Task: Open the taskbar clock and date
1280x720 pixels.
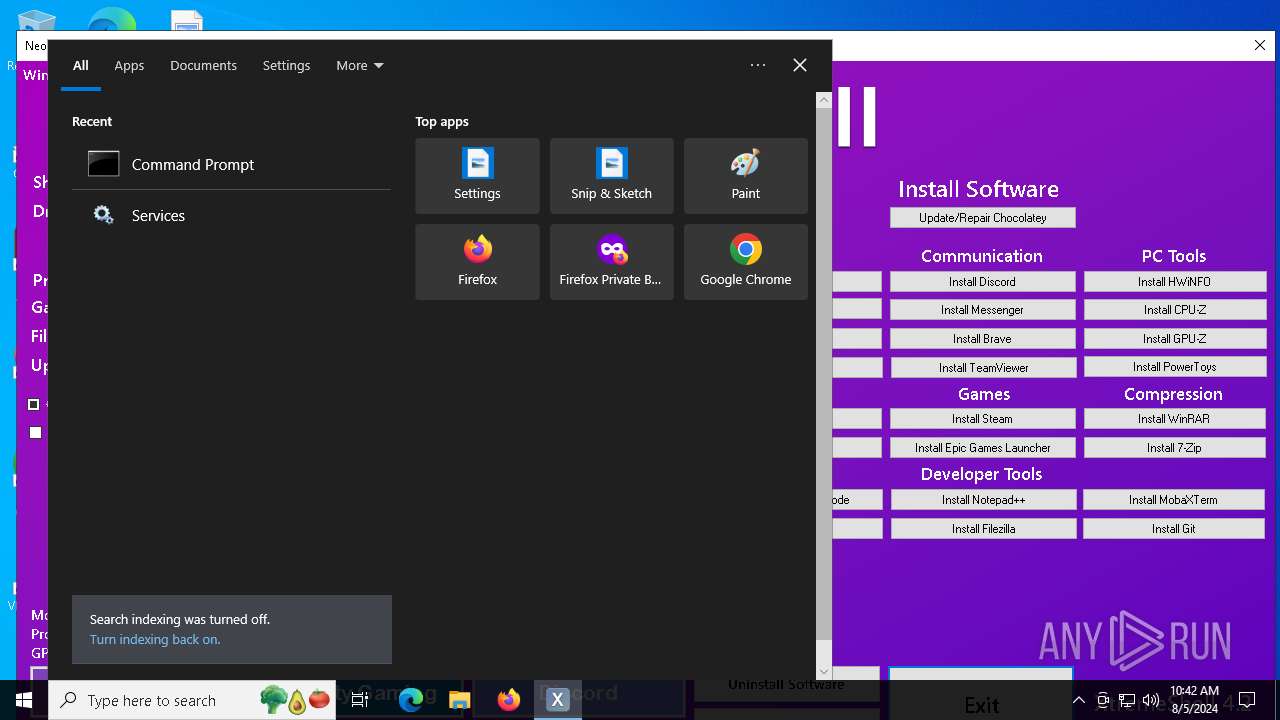Action: point(1194,700)
